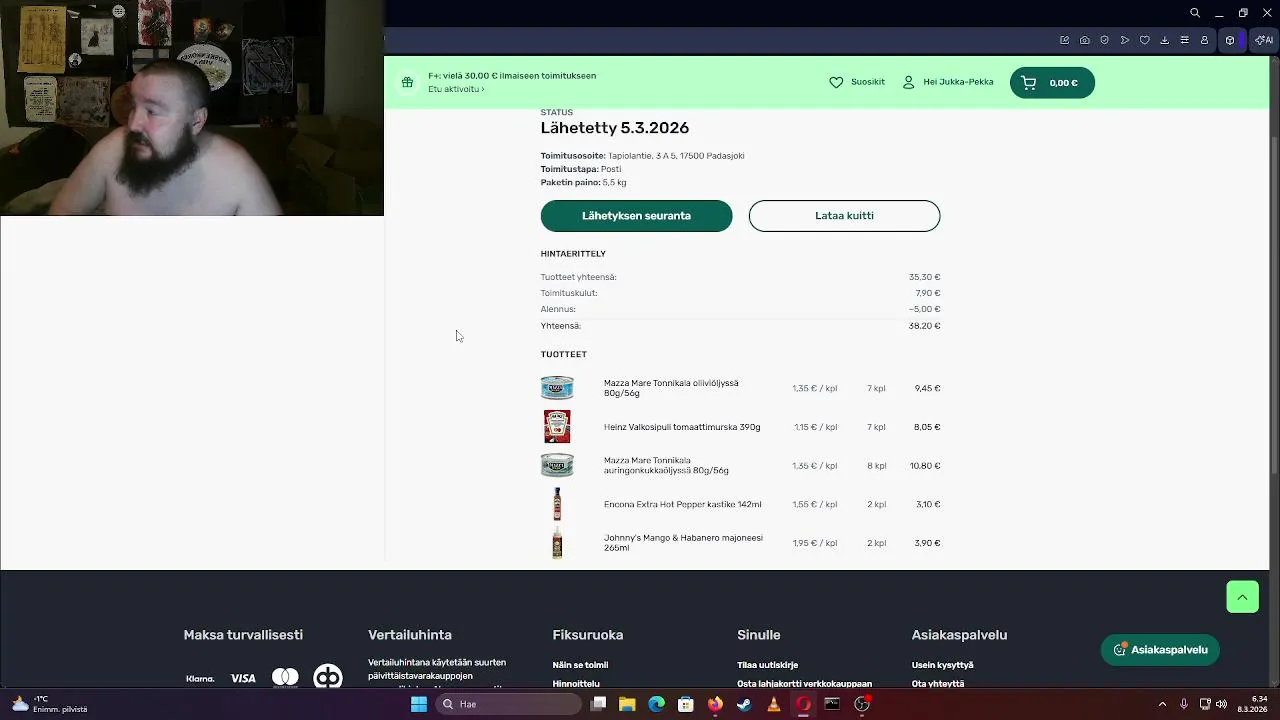Click the Lähetetty 5.3.2026 status heading
The image size is (1280, 720).
coord(615,128)
